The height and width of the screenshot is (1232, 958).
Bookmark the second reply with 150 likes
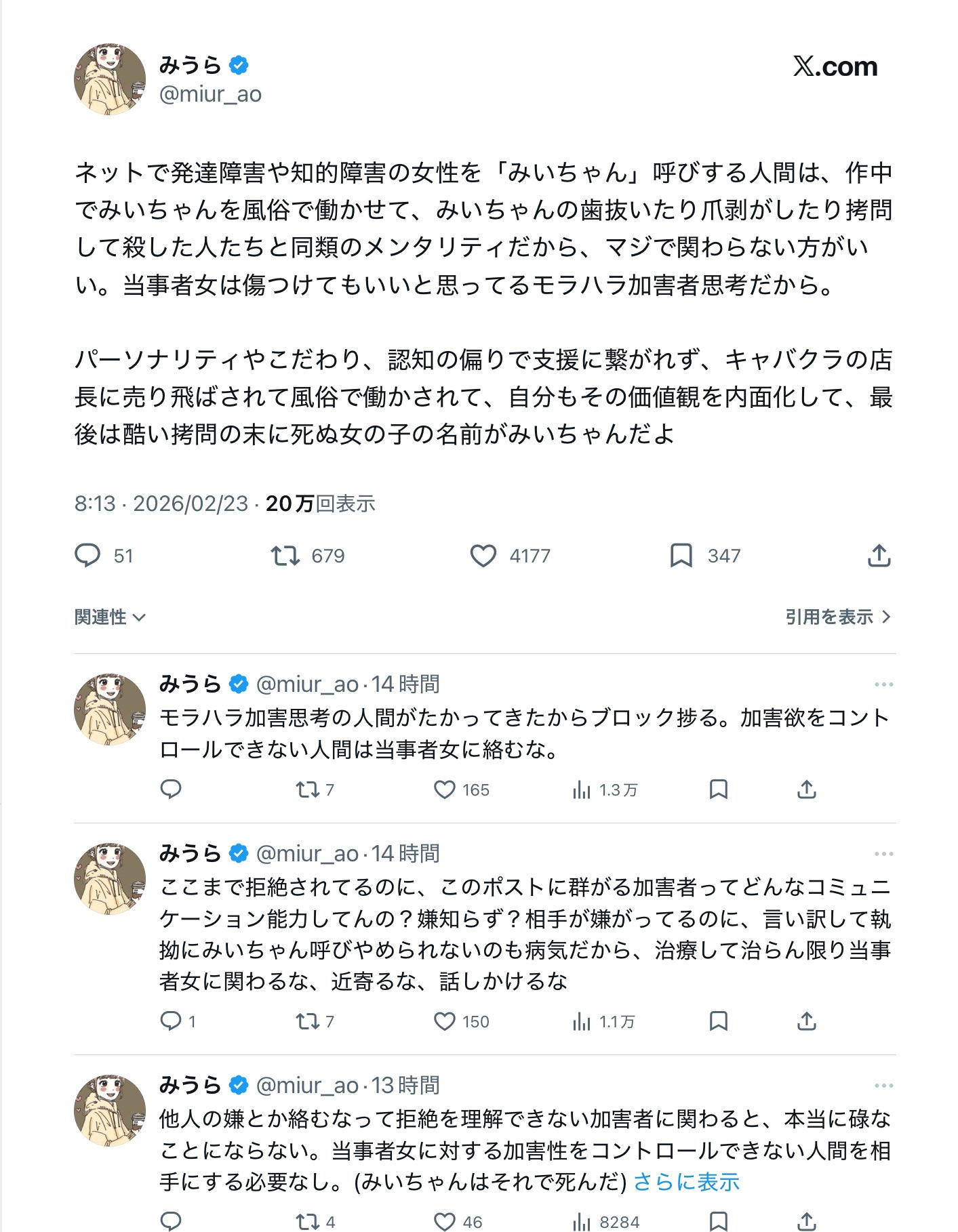[718, 1021]
